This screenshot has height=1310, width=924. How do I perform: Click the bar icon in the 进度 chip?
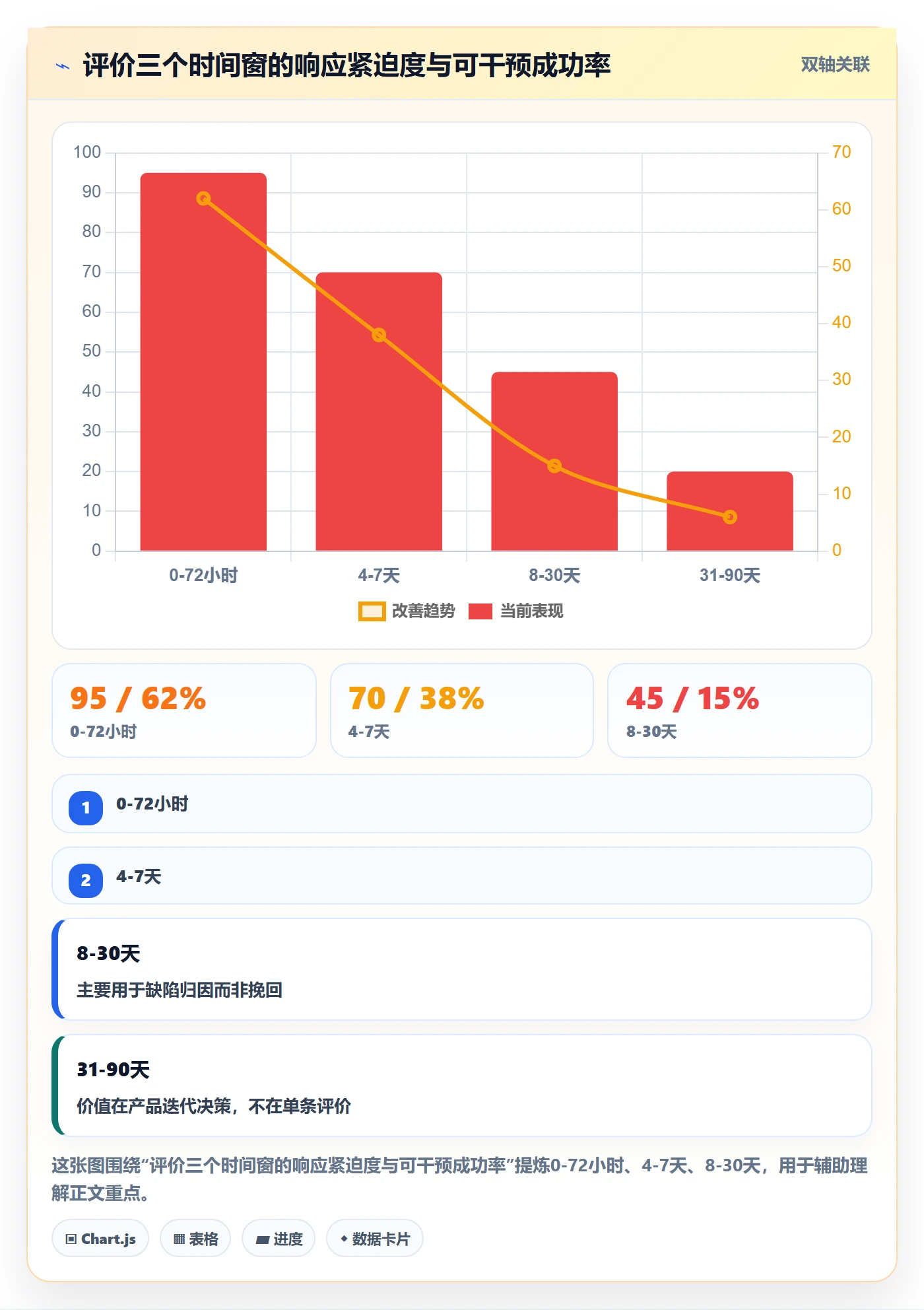click(262, 1240)
